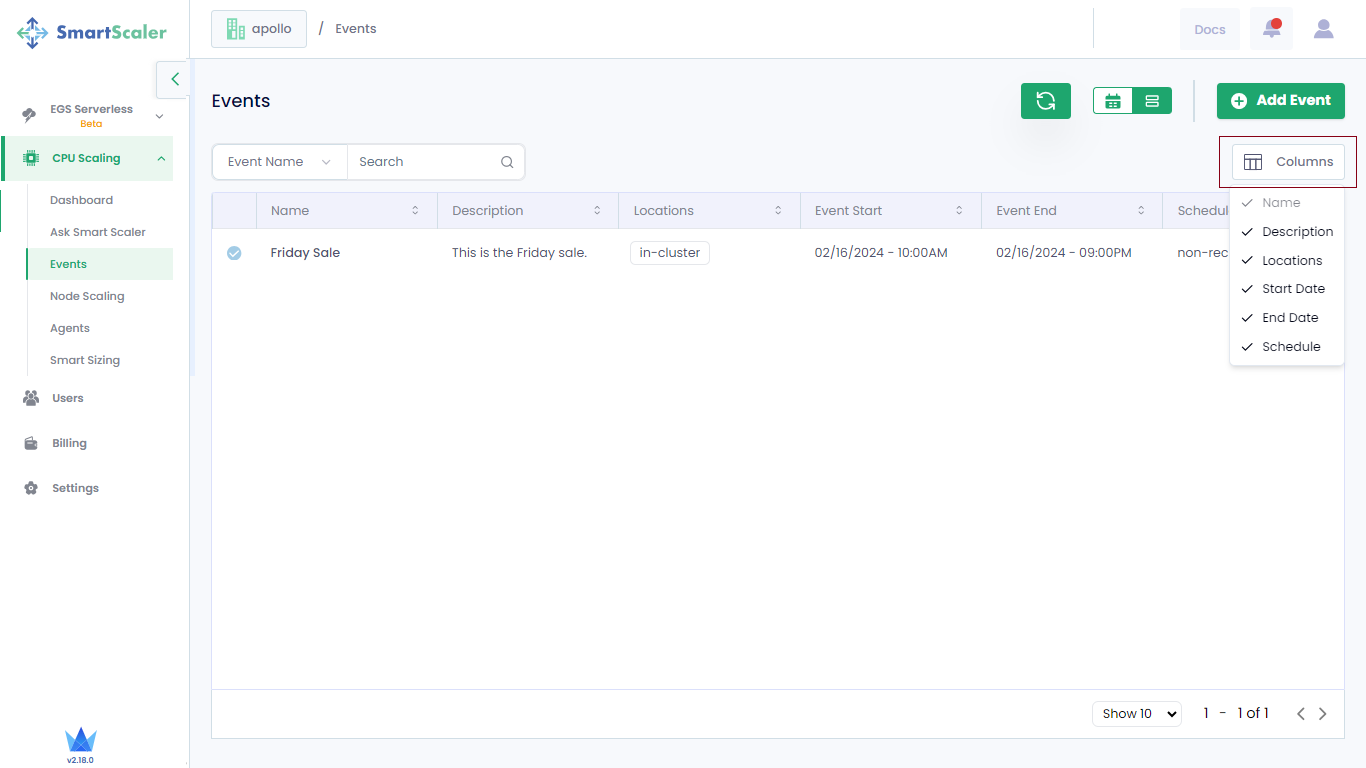This screenshot has height=768, width=1366.
Task: Open the Show 10 page size dropdown
Action: 1136,714
